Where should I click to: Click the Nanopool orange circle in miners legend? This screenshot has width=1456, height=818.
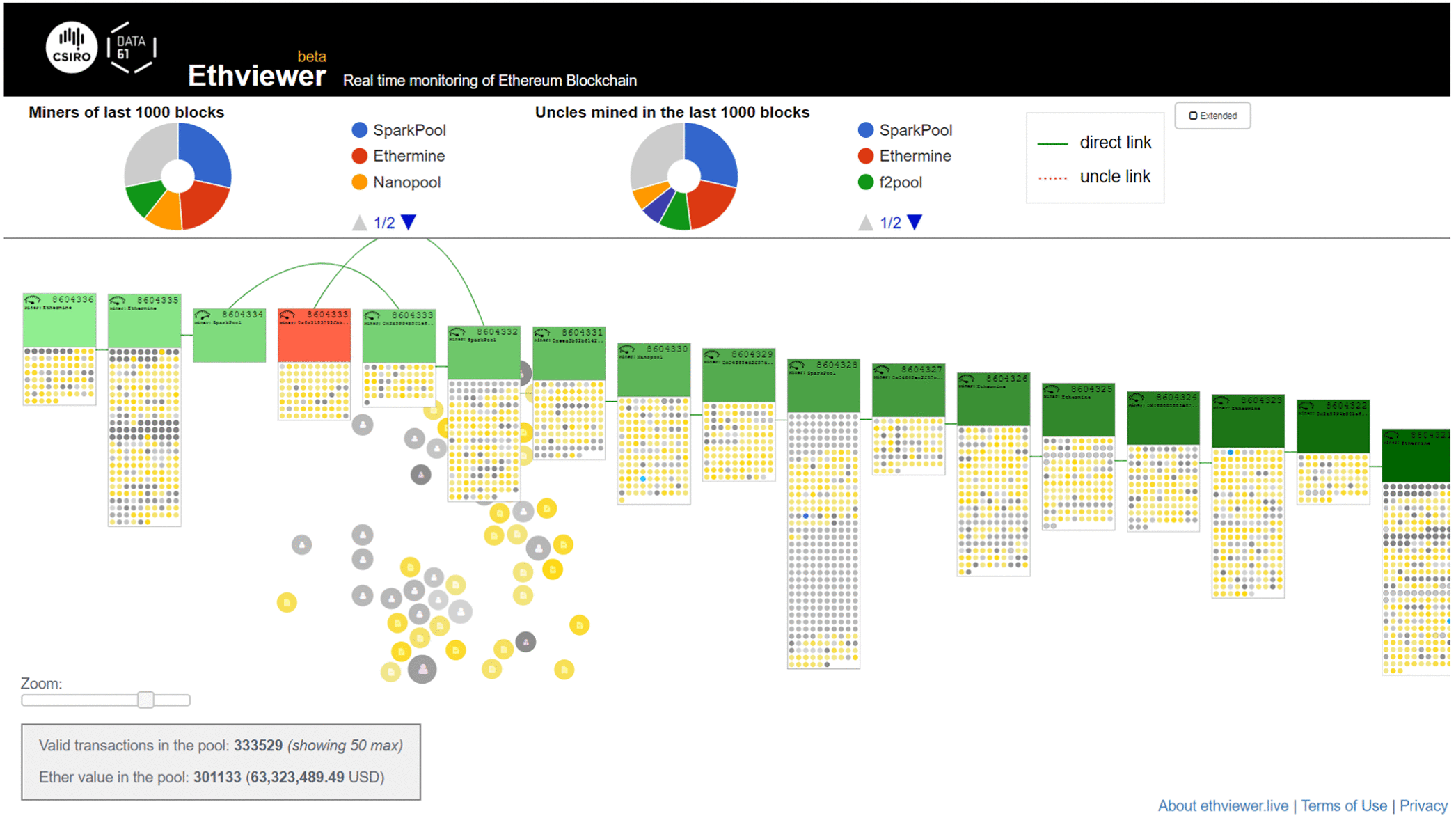pyautogui.click(x=359, y=182)
